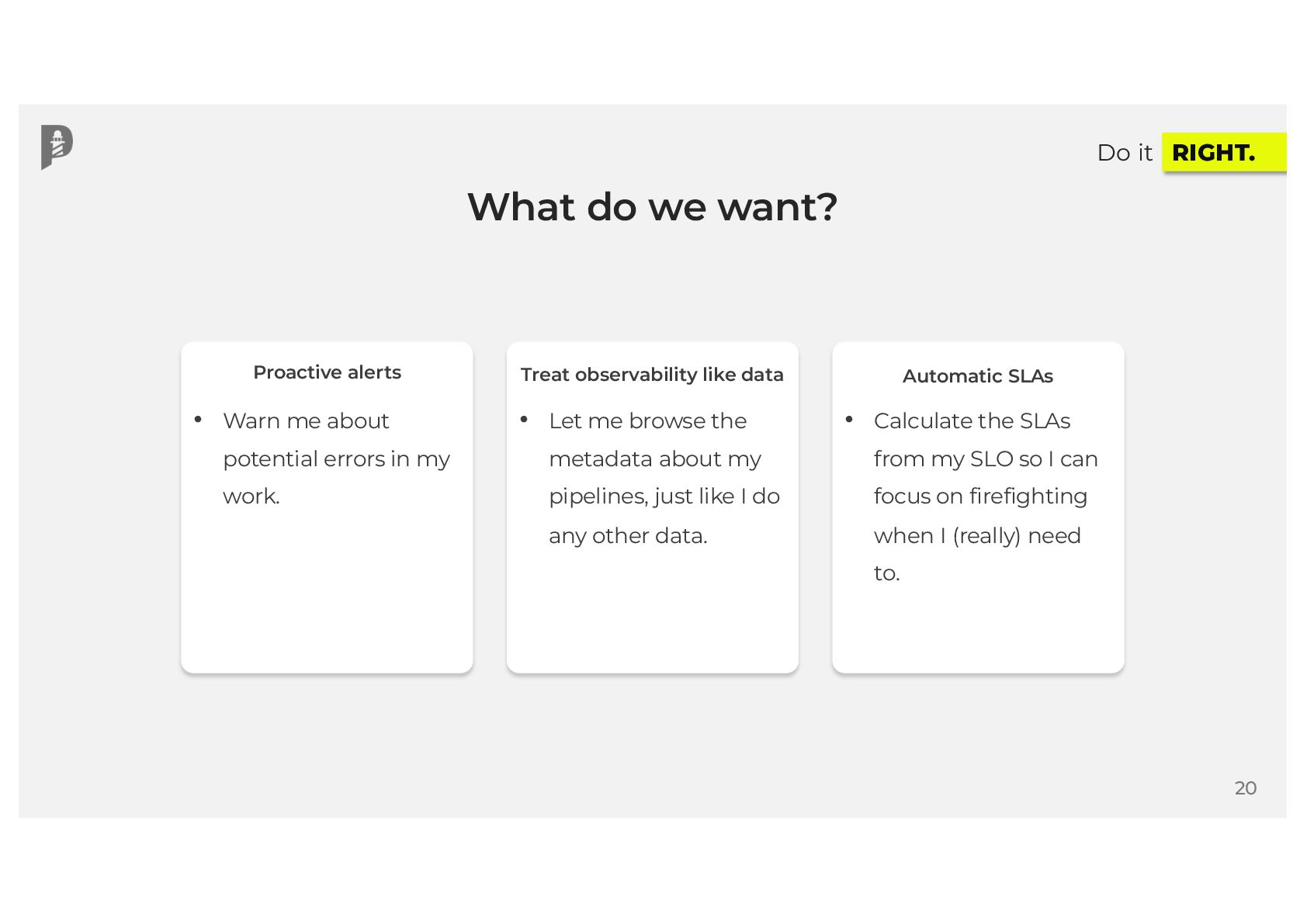The height and width of the screenshot is (924, 1307).
Task: Click the bullet point in observability card
Action: click(524, 420)
